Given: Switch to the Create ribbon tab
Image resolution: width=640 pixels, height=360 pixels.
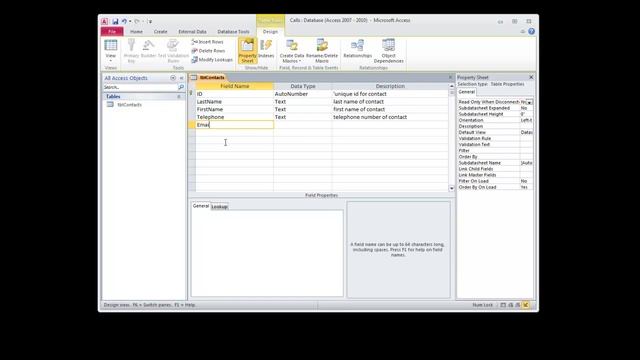Looking at the screenshot, I should tap(160, 31).
